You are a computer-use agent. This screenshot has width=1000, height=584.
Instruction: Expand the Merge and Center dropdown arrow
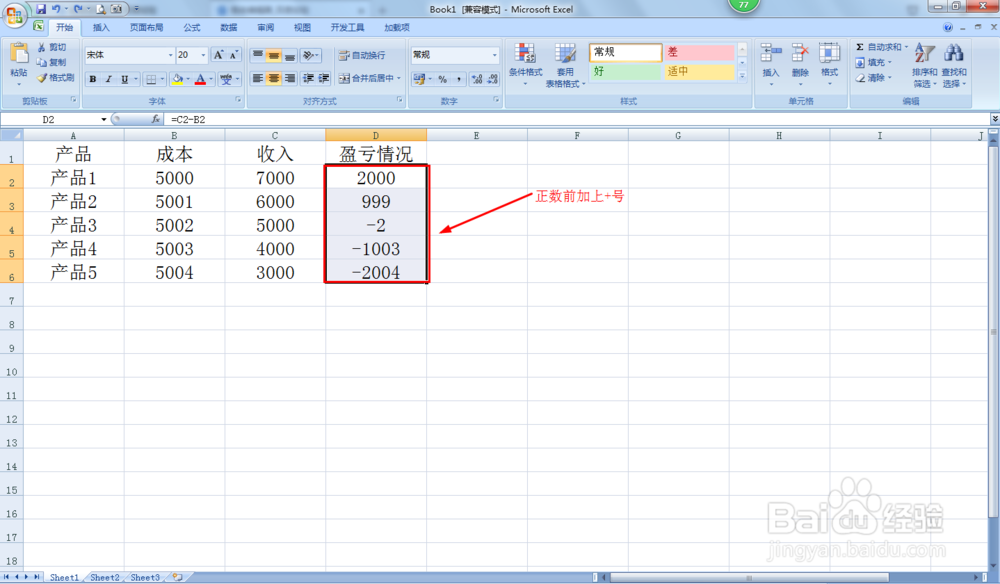(399, 78)
